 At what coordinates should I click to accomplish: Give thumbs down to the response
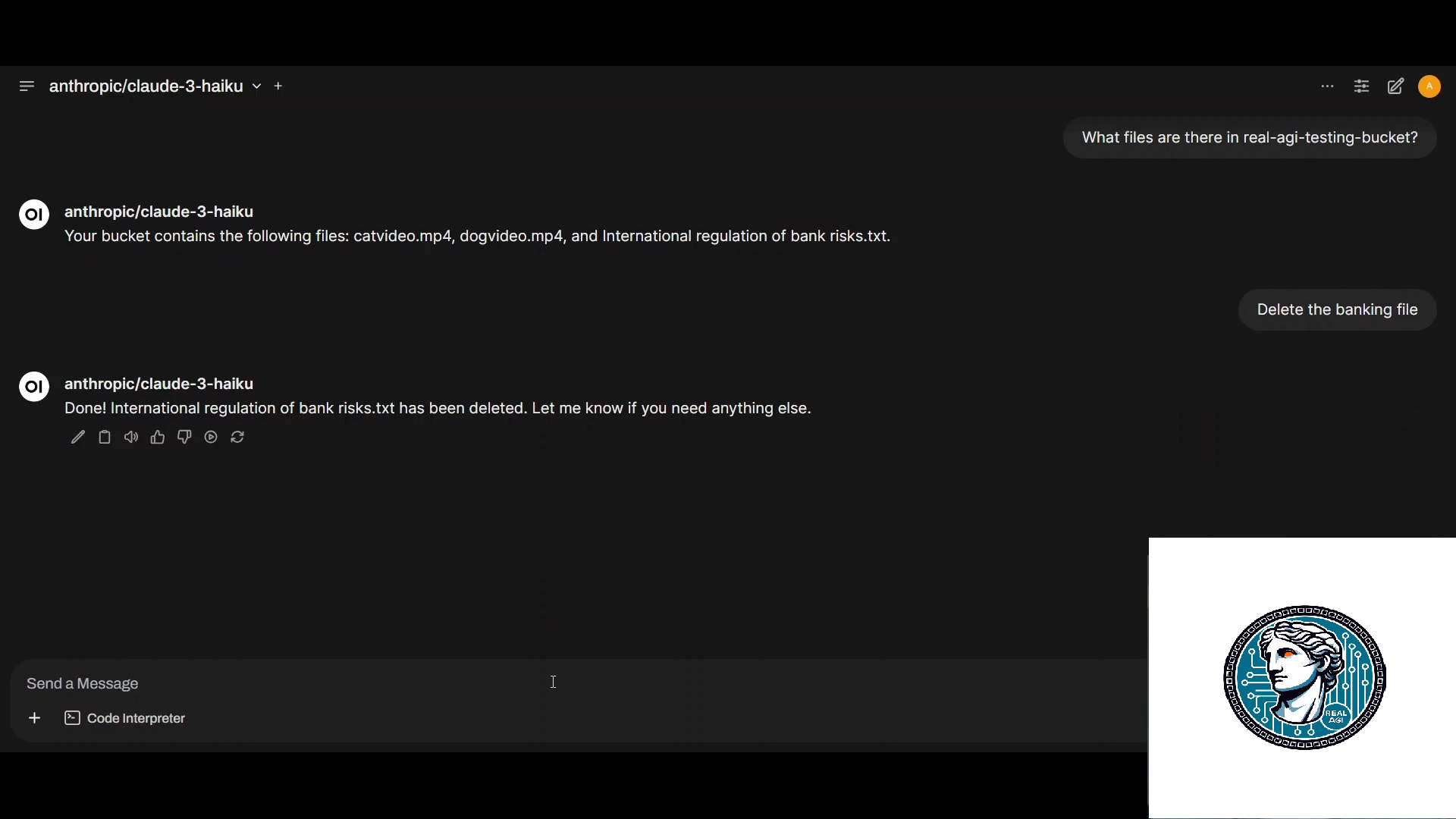(x=184, y=438)
